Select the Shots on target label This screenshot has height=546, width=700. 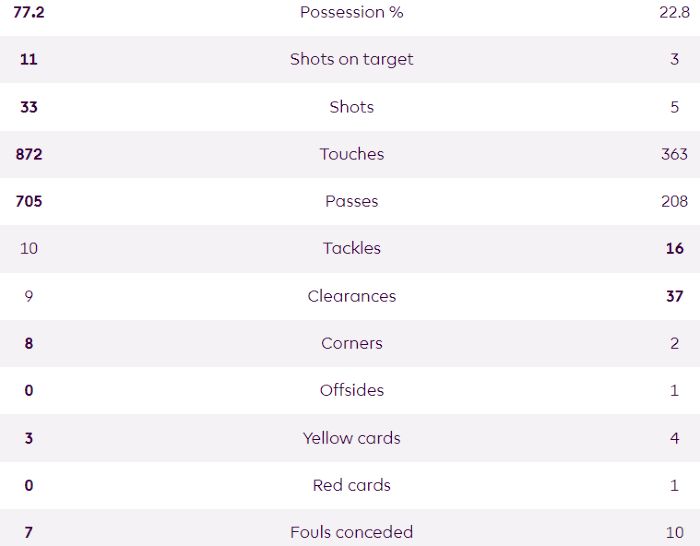351,59
